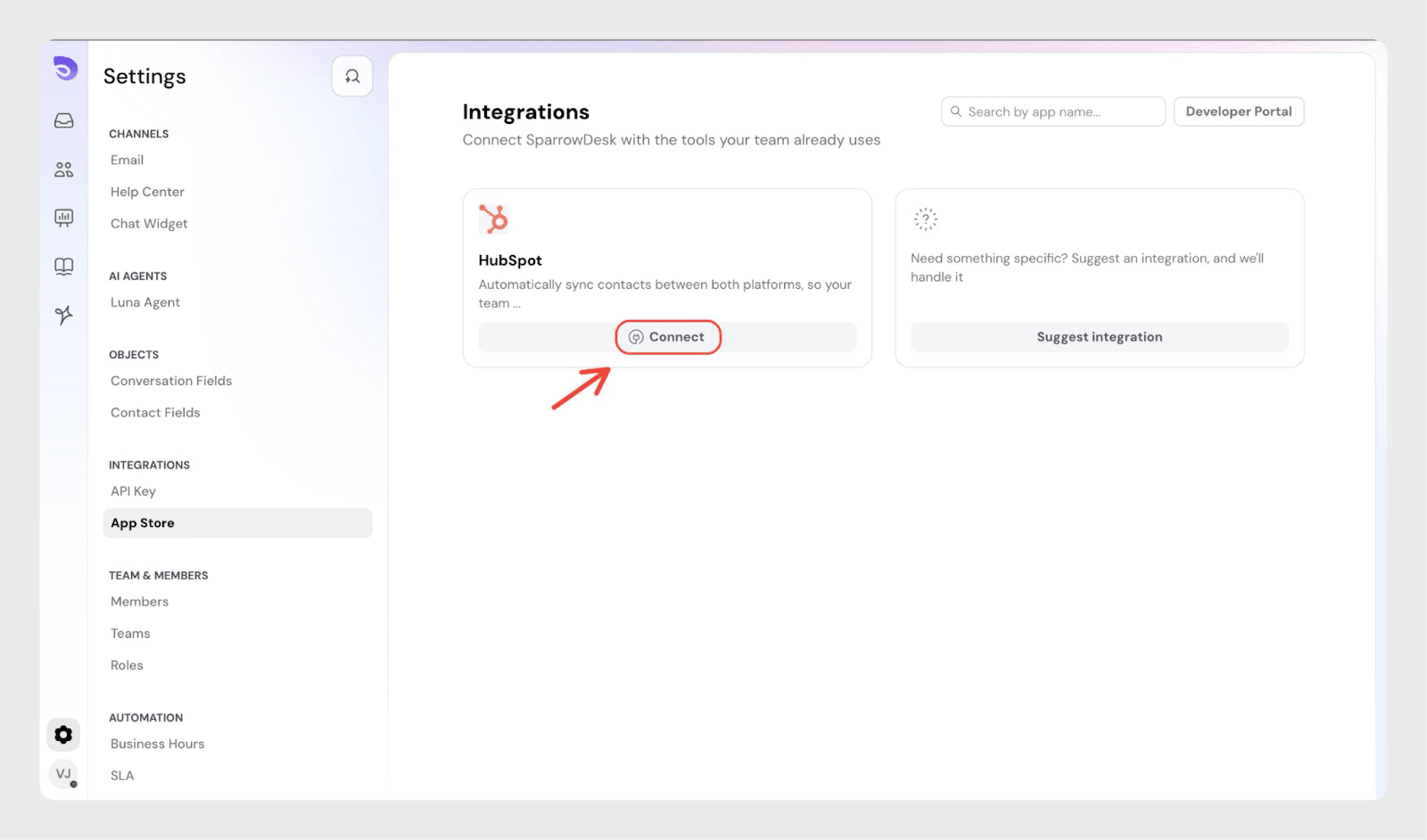The height and width of the screenshot is (840, 1427).
Task: Click the HubSpot logo icon
Action: point(493,219)
